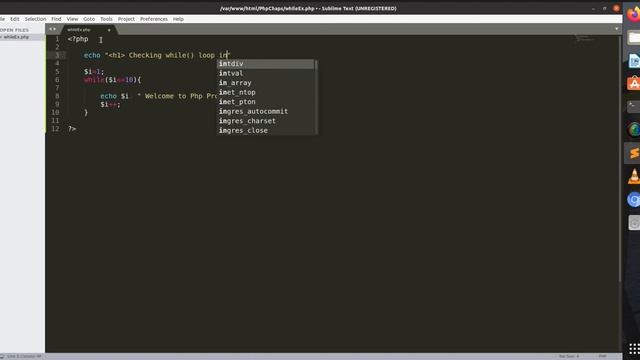The image size is (640, 360).
Task: Click the unsaved dot on whileEx.php tab
Action: pyautogui.click(x=109, y=30)
